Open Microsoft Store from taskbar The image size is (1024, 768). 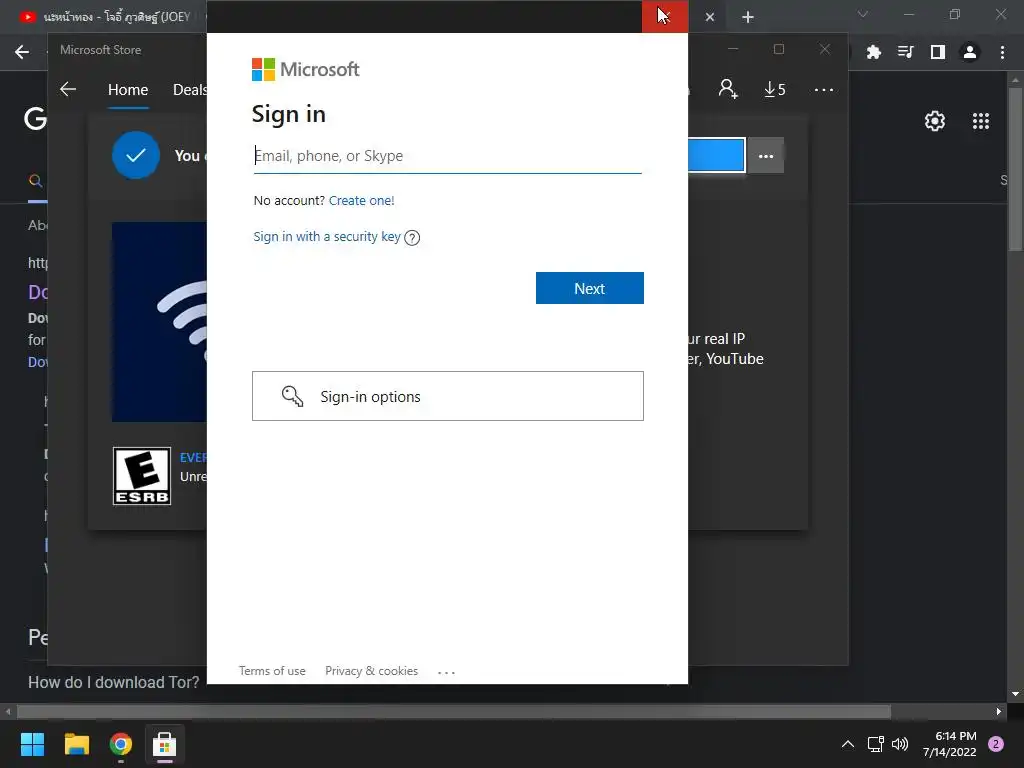click(x=165, y=744)
